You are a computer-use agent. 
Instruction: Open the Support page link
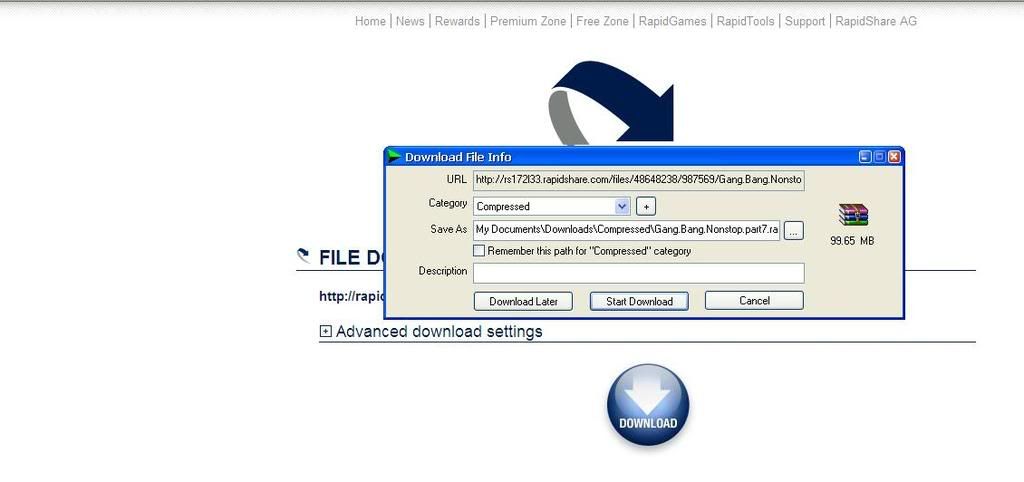[805, 22]
